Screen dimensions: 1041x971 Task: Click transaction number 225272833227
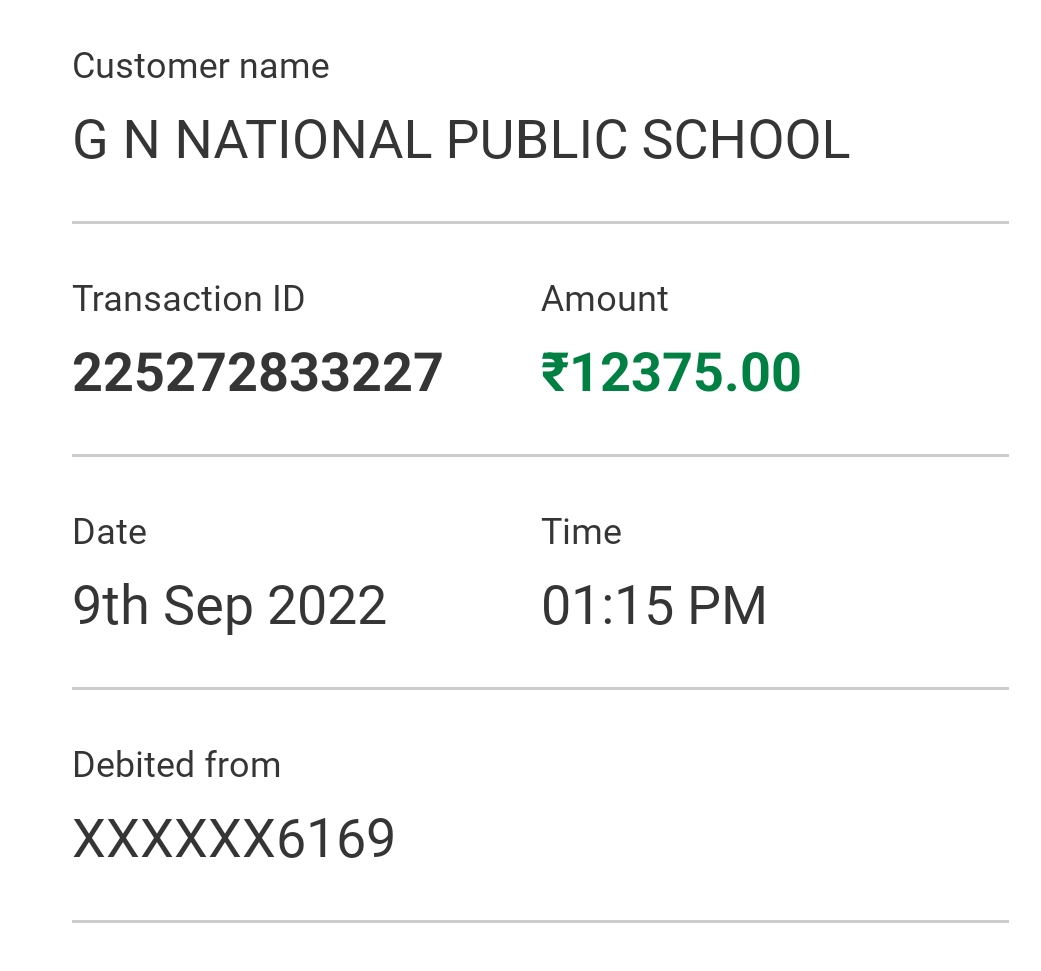(x=257, y=373)
